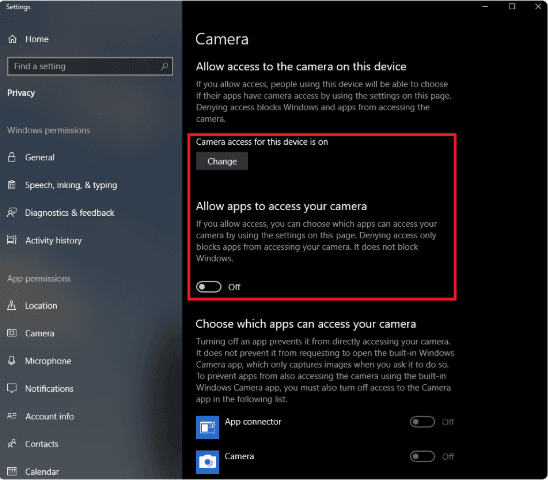This screenshot has width=548, height=480.
Task: Click the Change button
Action: tap(222, 161)
